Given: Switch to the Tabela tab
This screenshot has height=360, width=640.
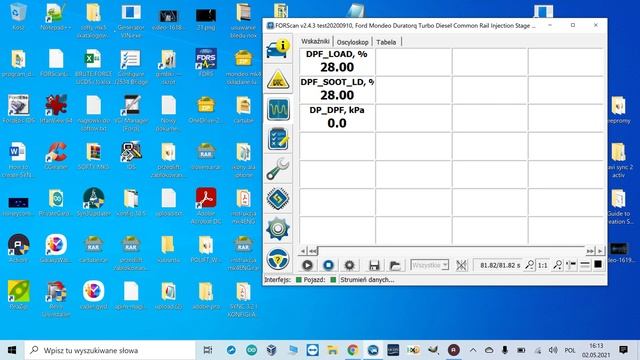Looking at the screenshot, I should (x=386, y=42).
